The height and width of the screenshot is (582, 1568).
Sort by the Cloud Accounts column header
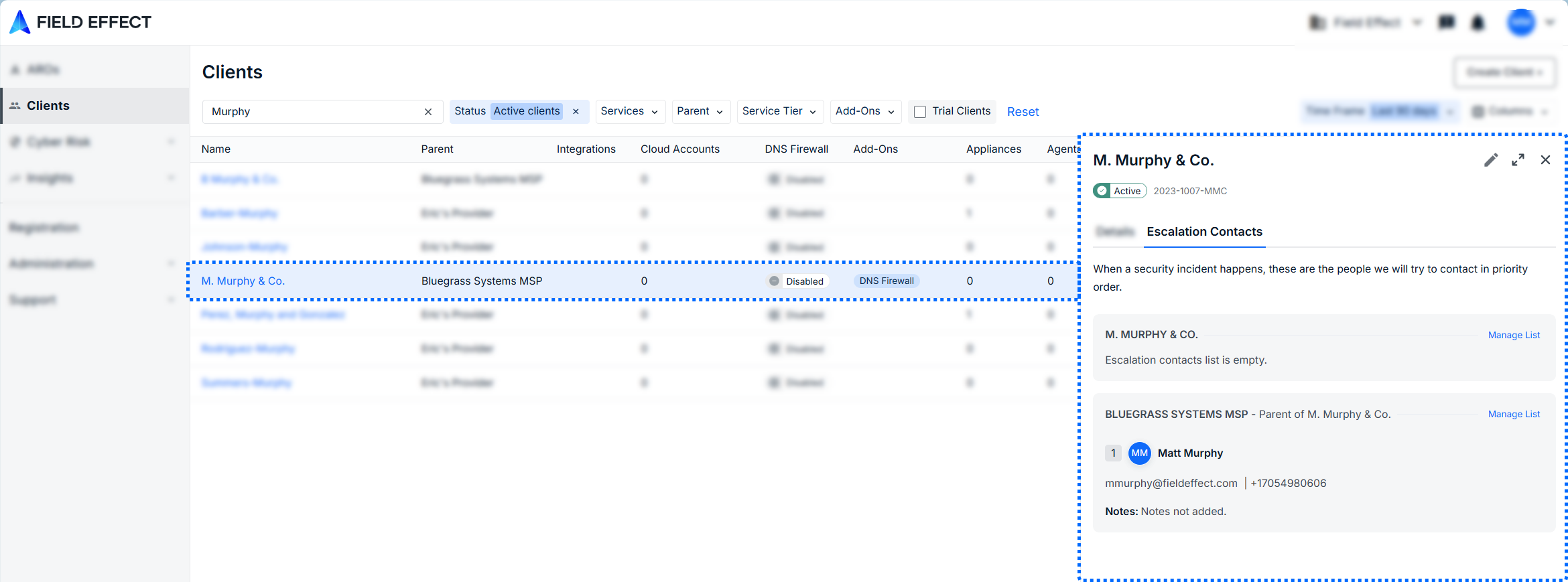pos(679,149)
